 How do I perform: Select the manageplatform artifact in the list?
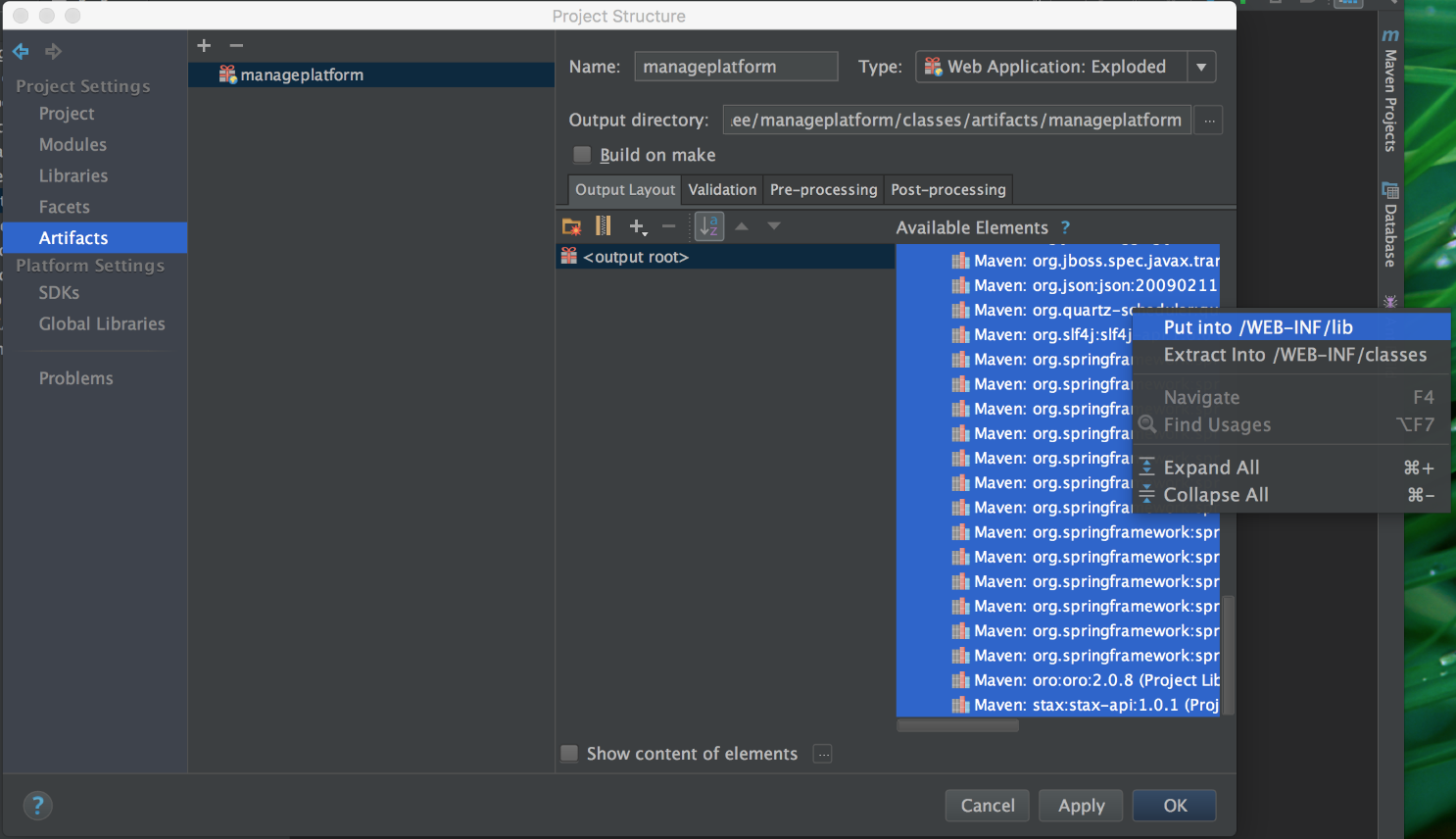point(371,75)
